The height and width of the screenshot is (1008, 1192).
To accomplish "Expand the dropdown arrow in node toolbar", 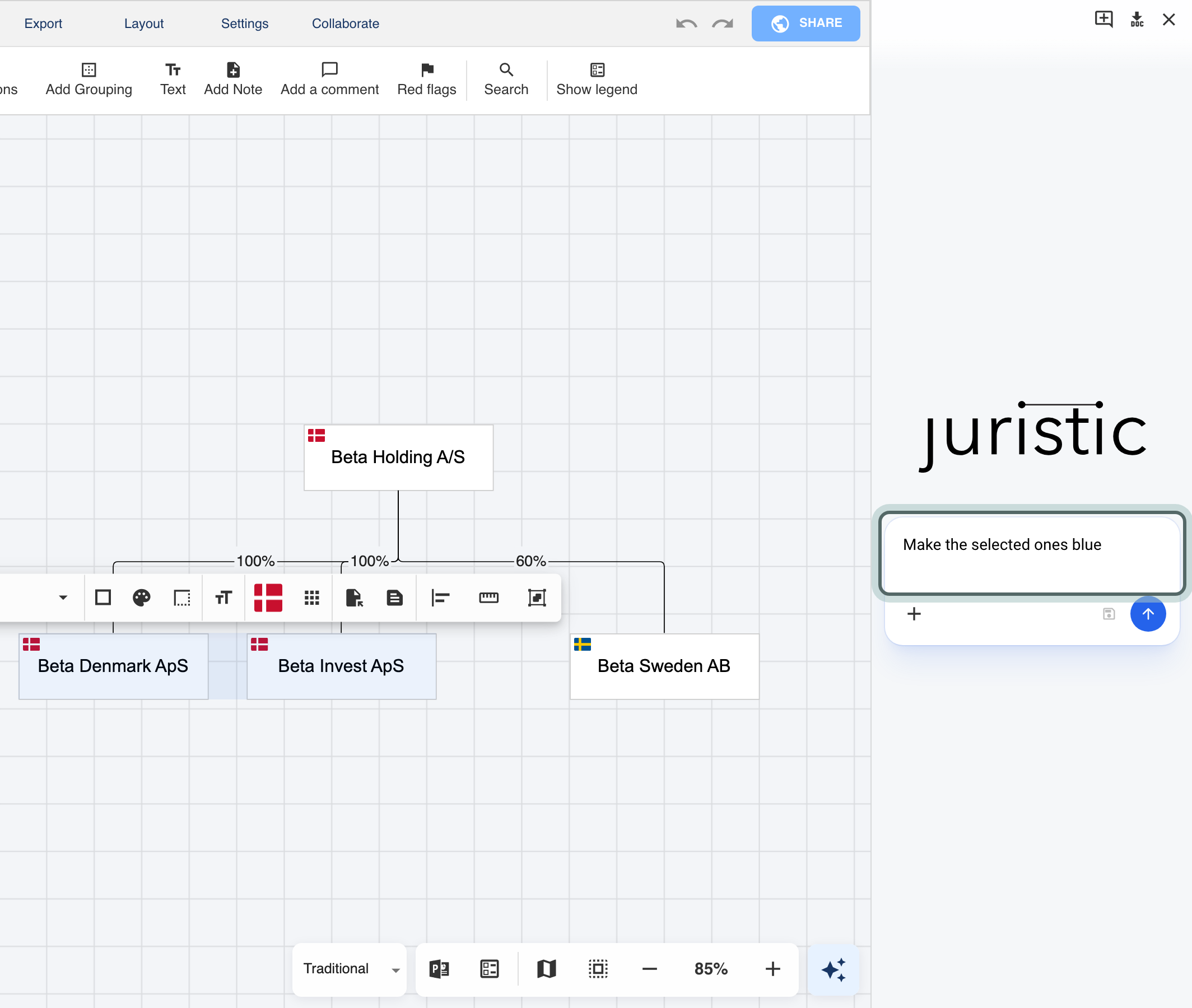I will (63, 598).
